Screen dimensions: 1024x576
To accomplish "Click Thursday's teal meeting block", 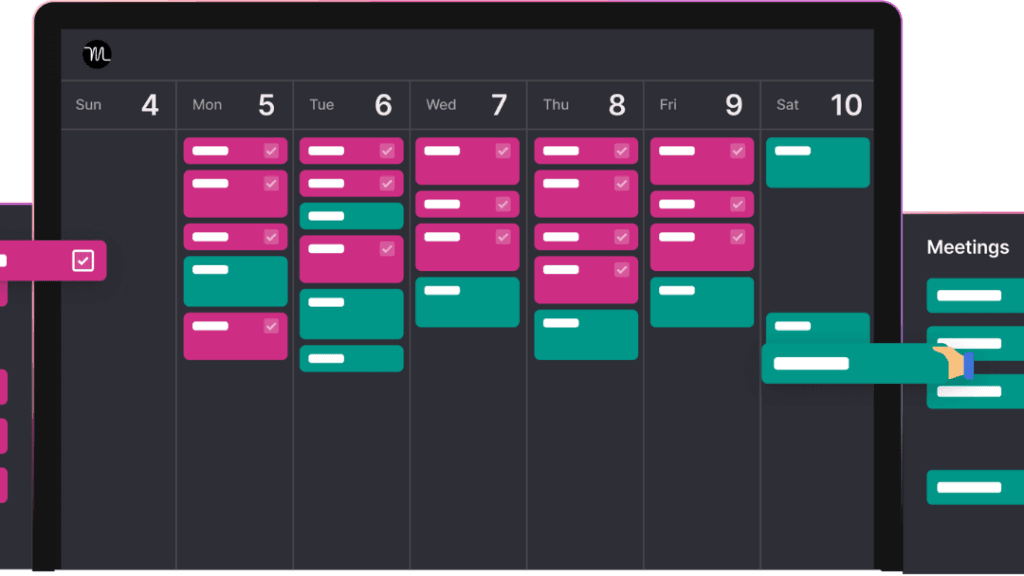I will (586, 334).
